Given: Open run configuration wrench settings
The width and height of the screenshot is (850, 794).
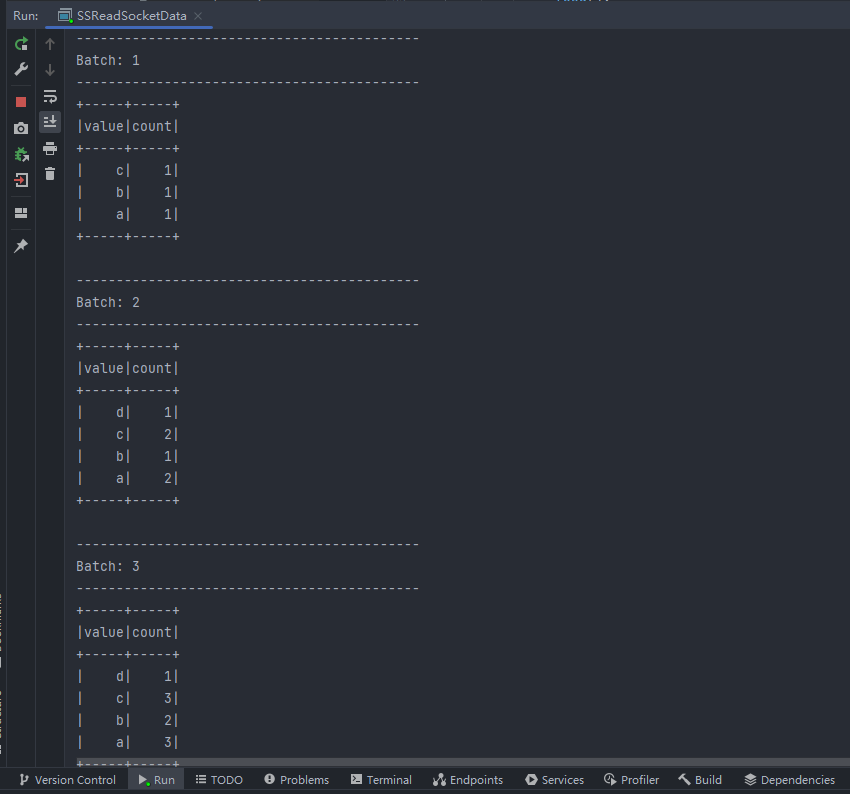Looking at the screenshot, I should [x=21, y=70].
